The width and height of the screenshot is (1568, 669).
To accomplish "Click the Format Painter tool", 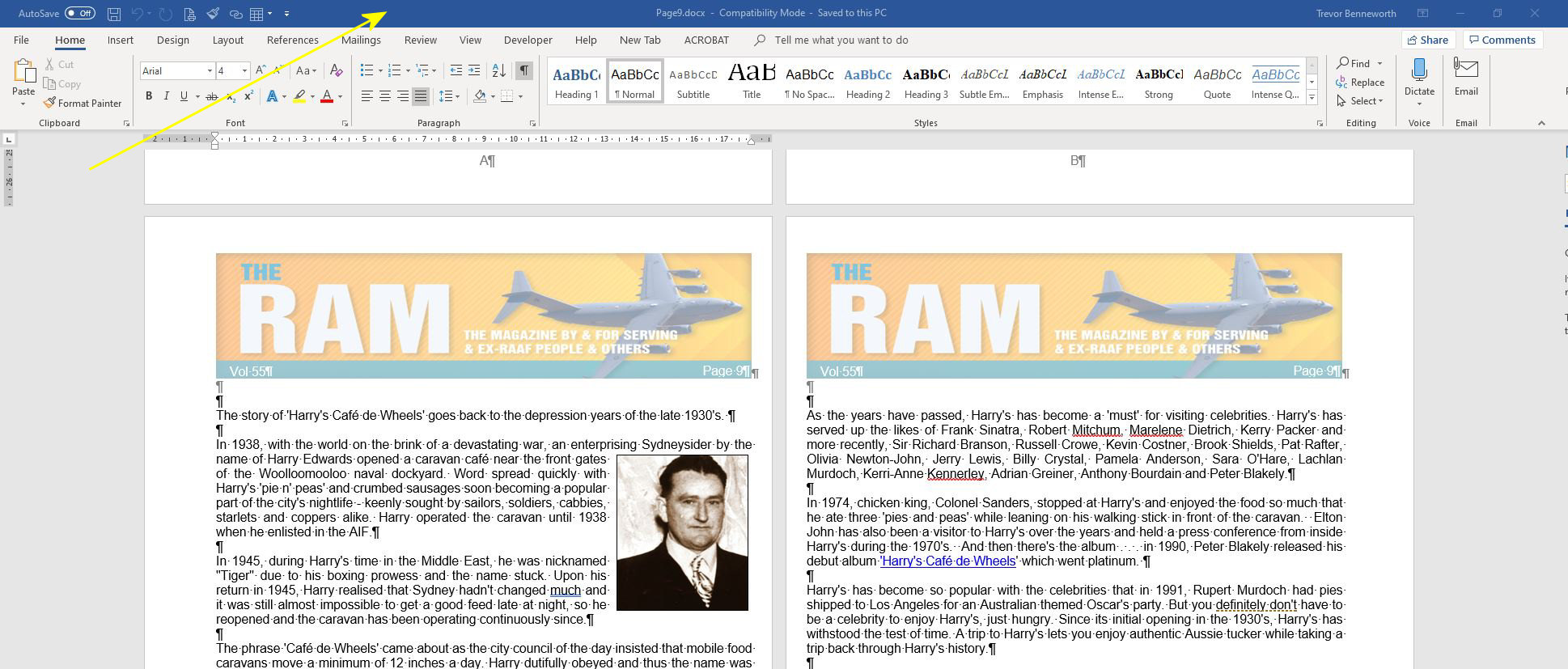I will (x=83, y=104).
